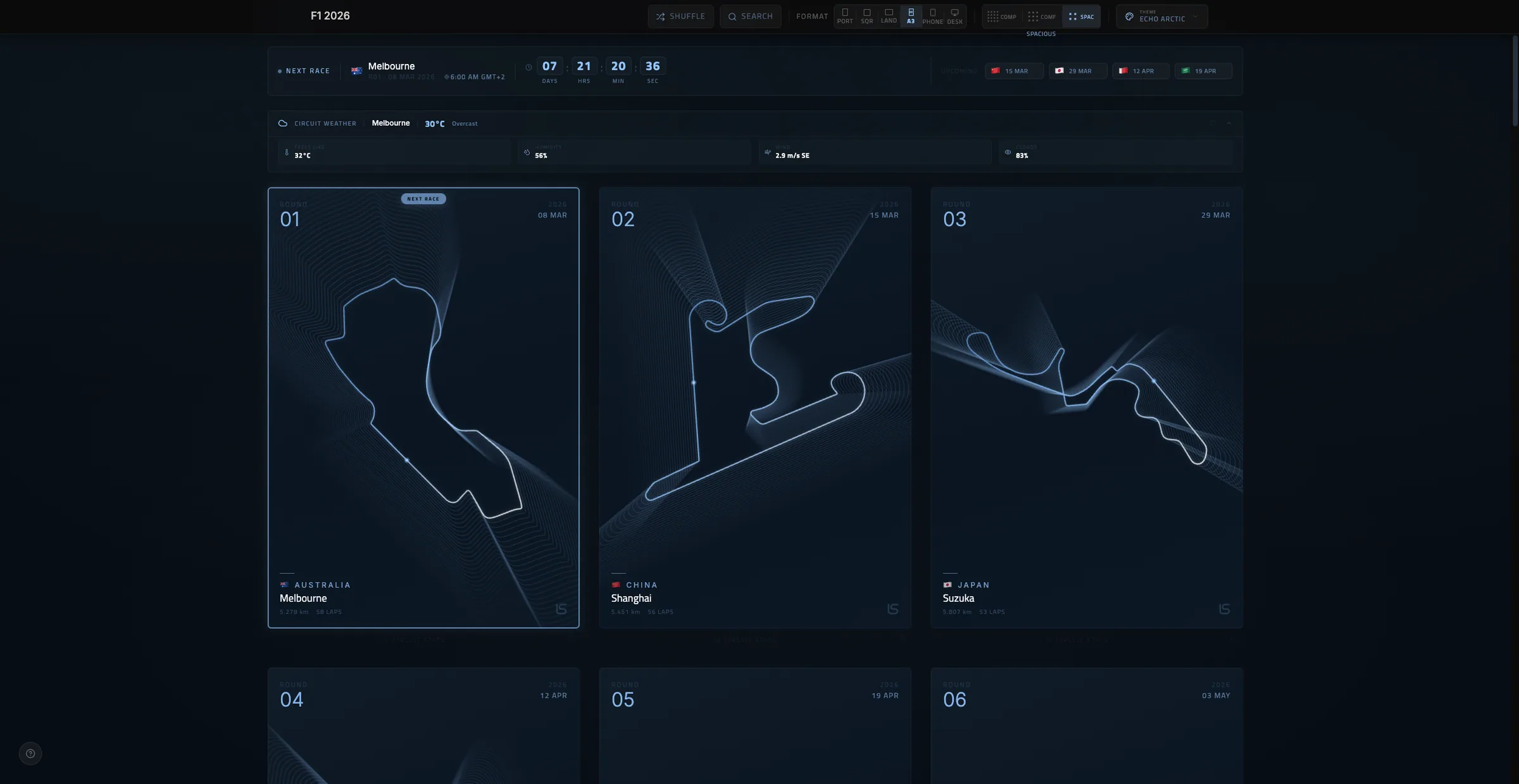Collapse the Circuit Weather panel chevron

point(1229,123)
